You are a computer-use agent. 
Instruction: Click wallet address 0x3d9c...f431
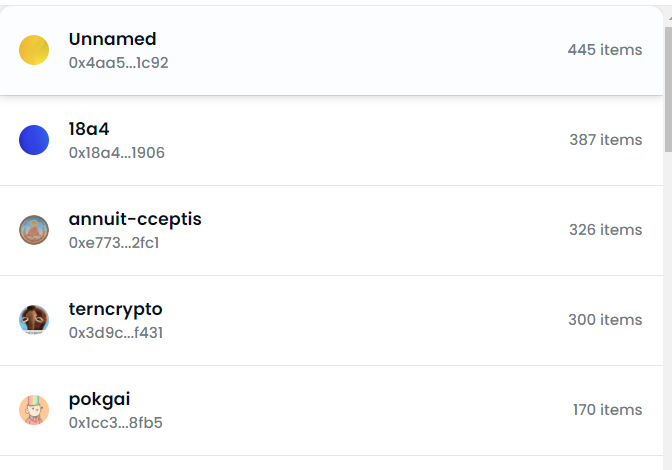pos(115,333)
